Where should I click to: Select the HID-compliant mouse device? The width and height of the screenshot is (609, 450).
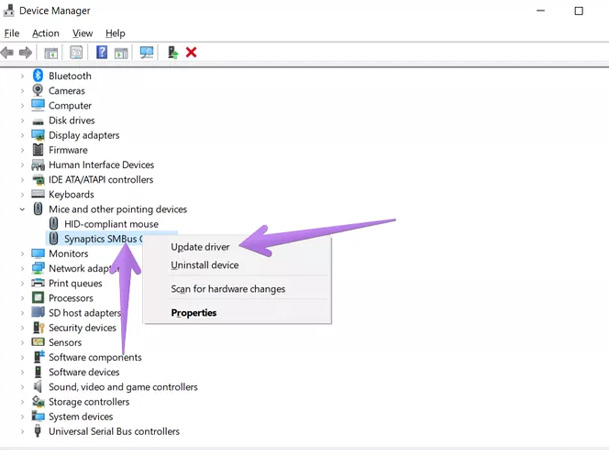(x=111, y=224)
